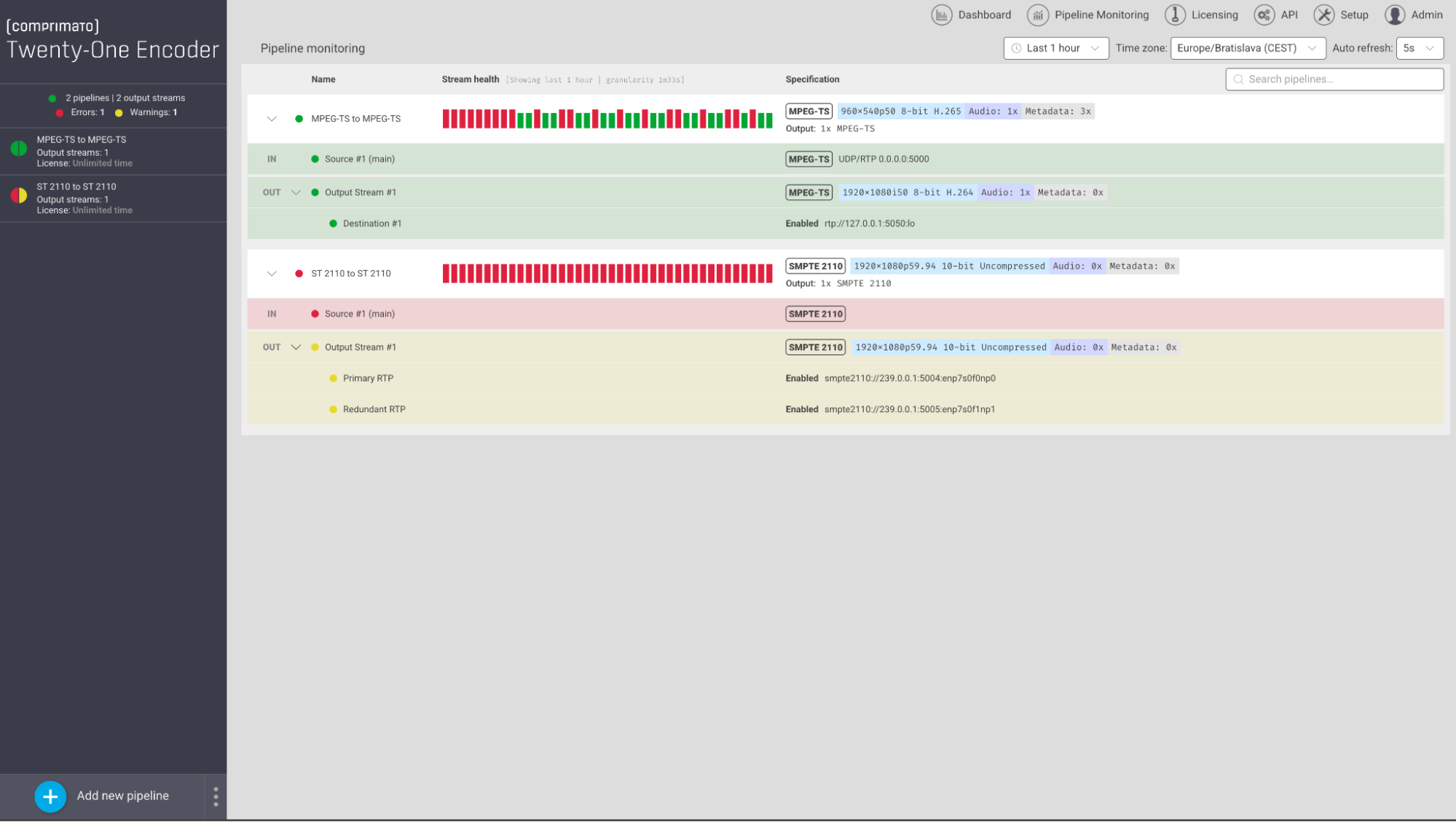Click the Redundant RTP destination row
Viewport: 1456px width, 822px height.
point(845,410)
